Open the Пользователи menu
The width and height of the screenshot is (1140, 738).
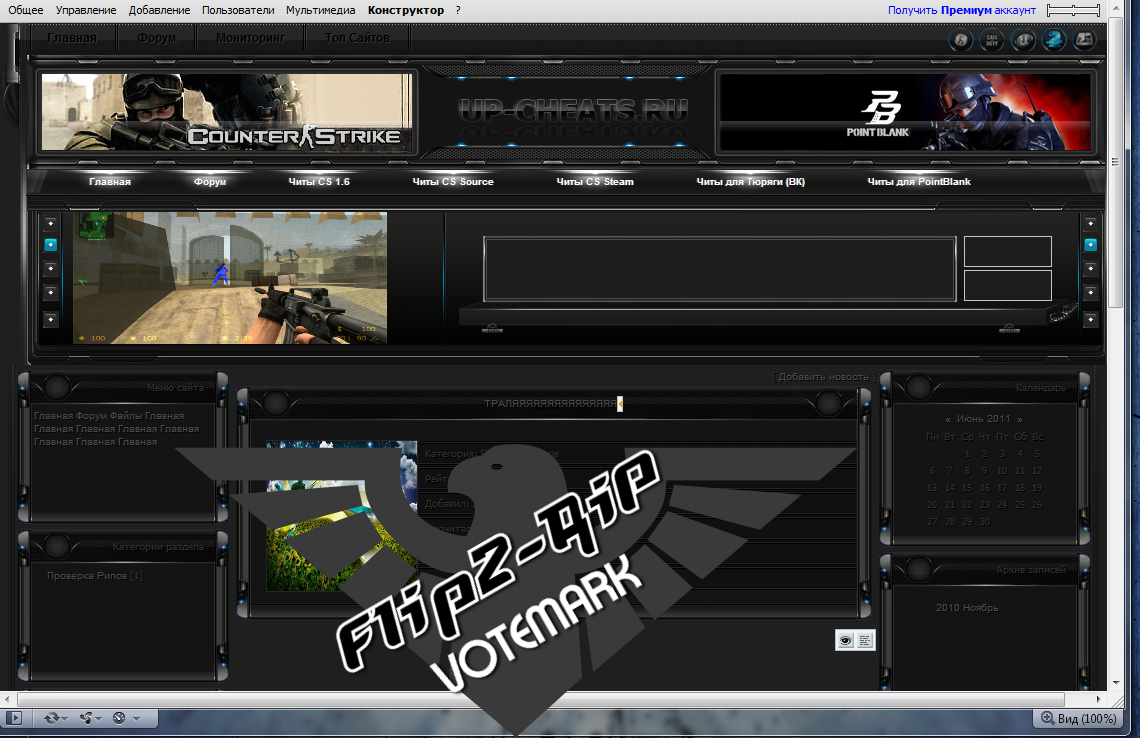(x=238, y=10)
